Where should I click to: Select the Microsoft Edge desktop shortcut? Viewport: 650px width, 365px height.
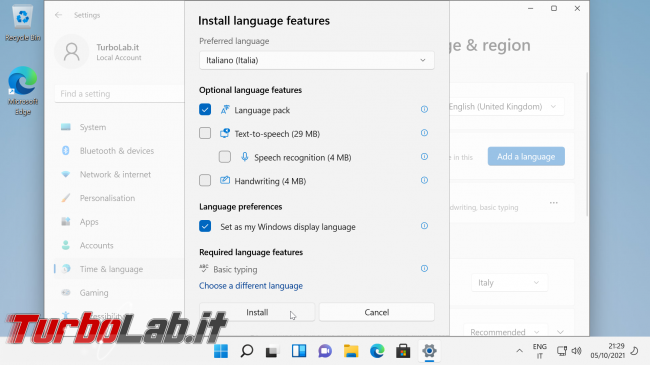[22, 91]
